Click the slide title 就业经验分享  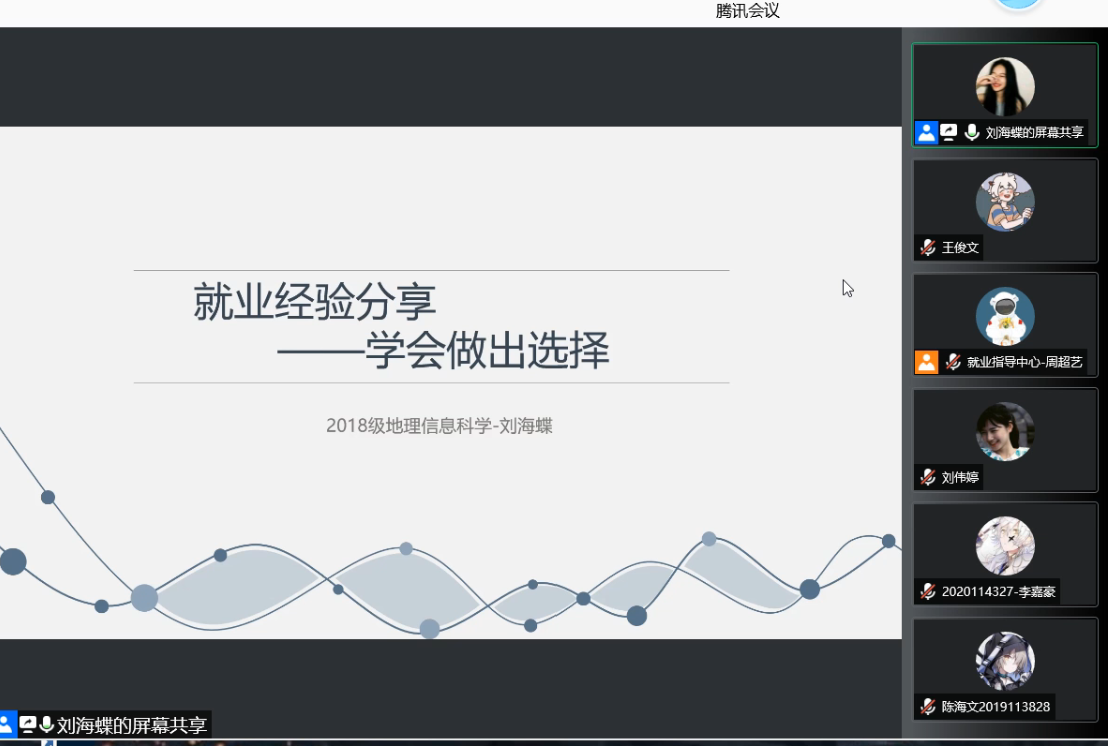[x=314, y=301]
